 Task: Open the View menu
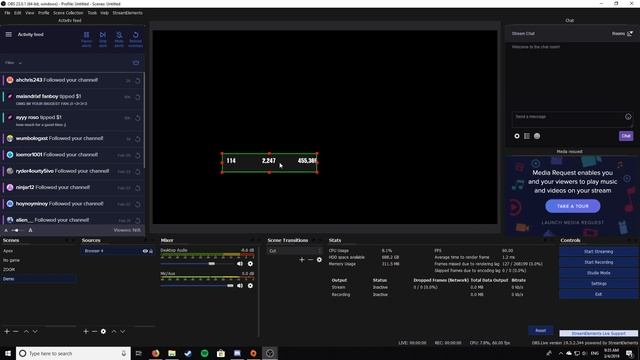click(30, 13)
